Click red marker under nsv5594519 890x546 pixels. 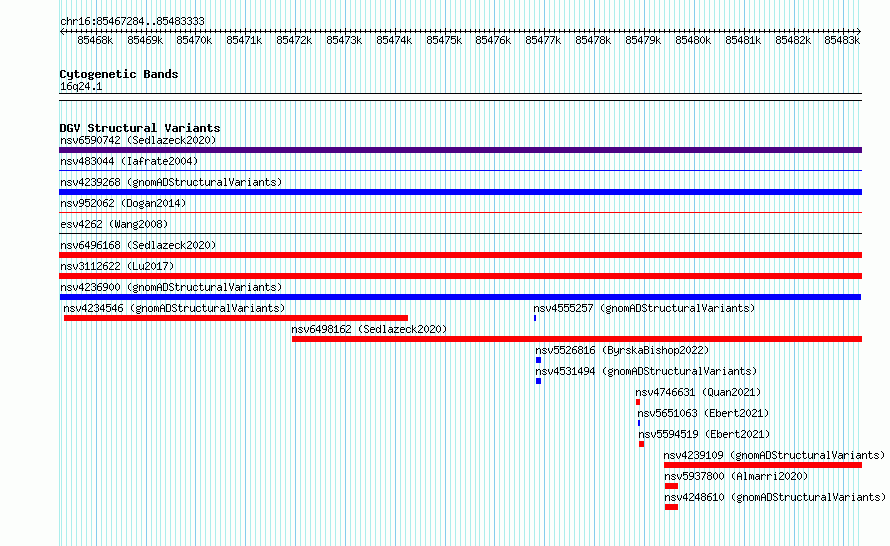coord(641,444)
